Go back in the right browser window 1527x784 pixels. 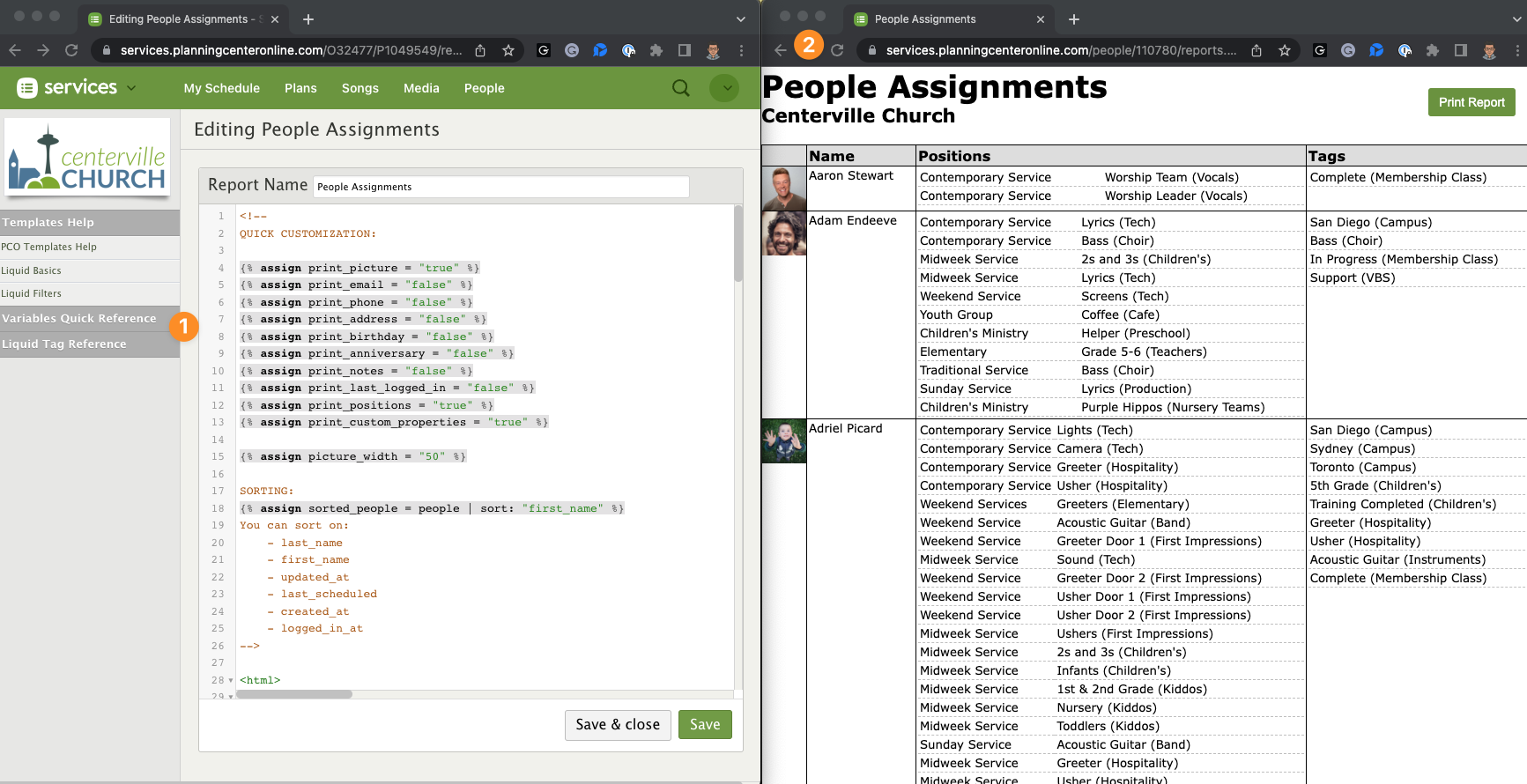780,50
